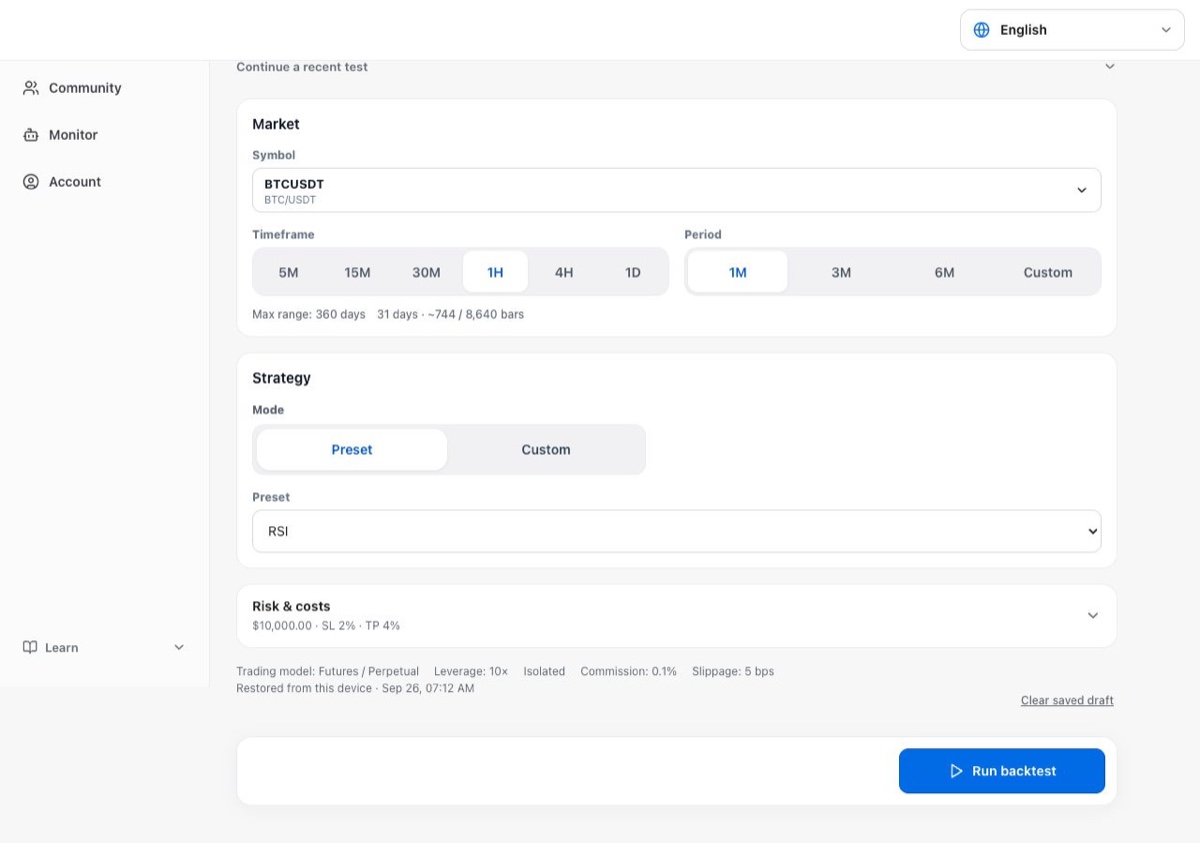Click the play icon on Run backtest
The height and width of the screenshot is (843, 1200).
[x=956, y=771]
